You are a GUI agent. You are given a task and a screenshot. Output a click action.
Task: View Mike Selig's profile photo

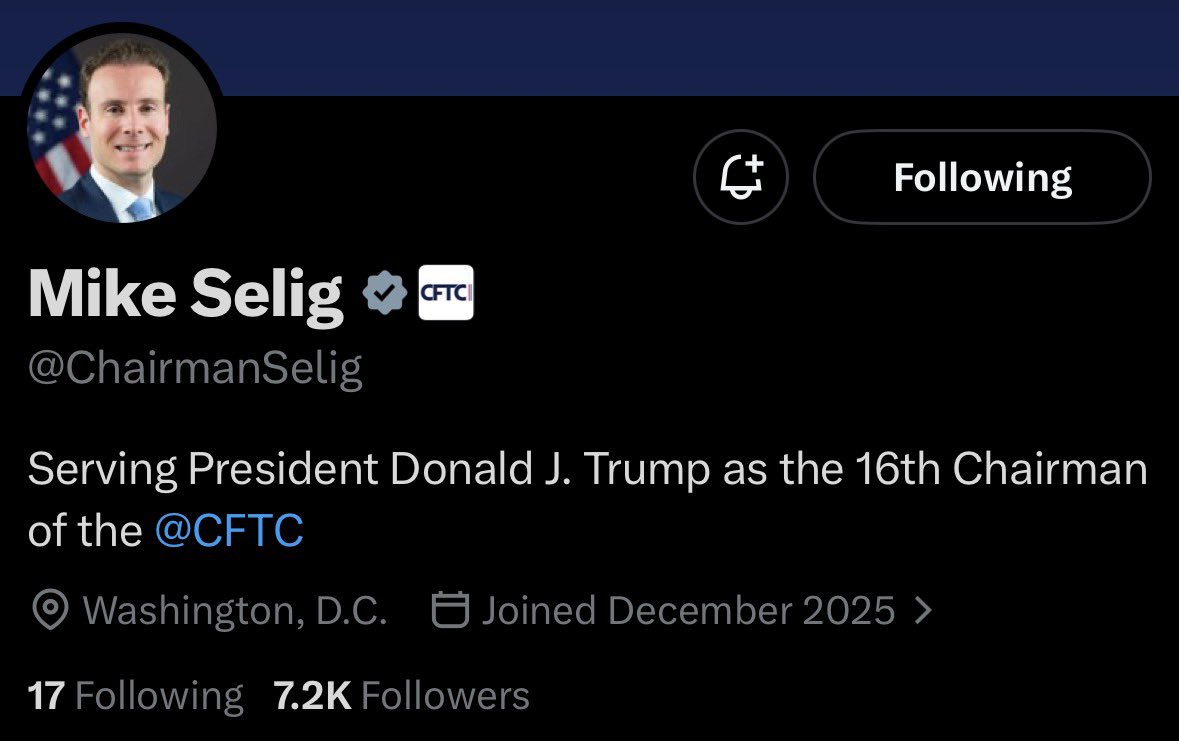coord(123,127)
